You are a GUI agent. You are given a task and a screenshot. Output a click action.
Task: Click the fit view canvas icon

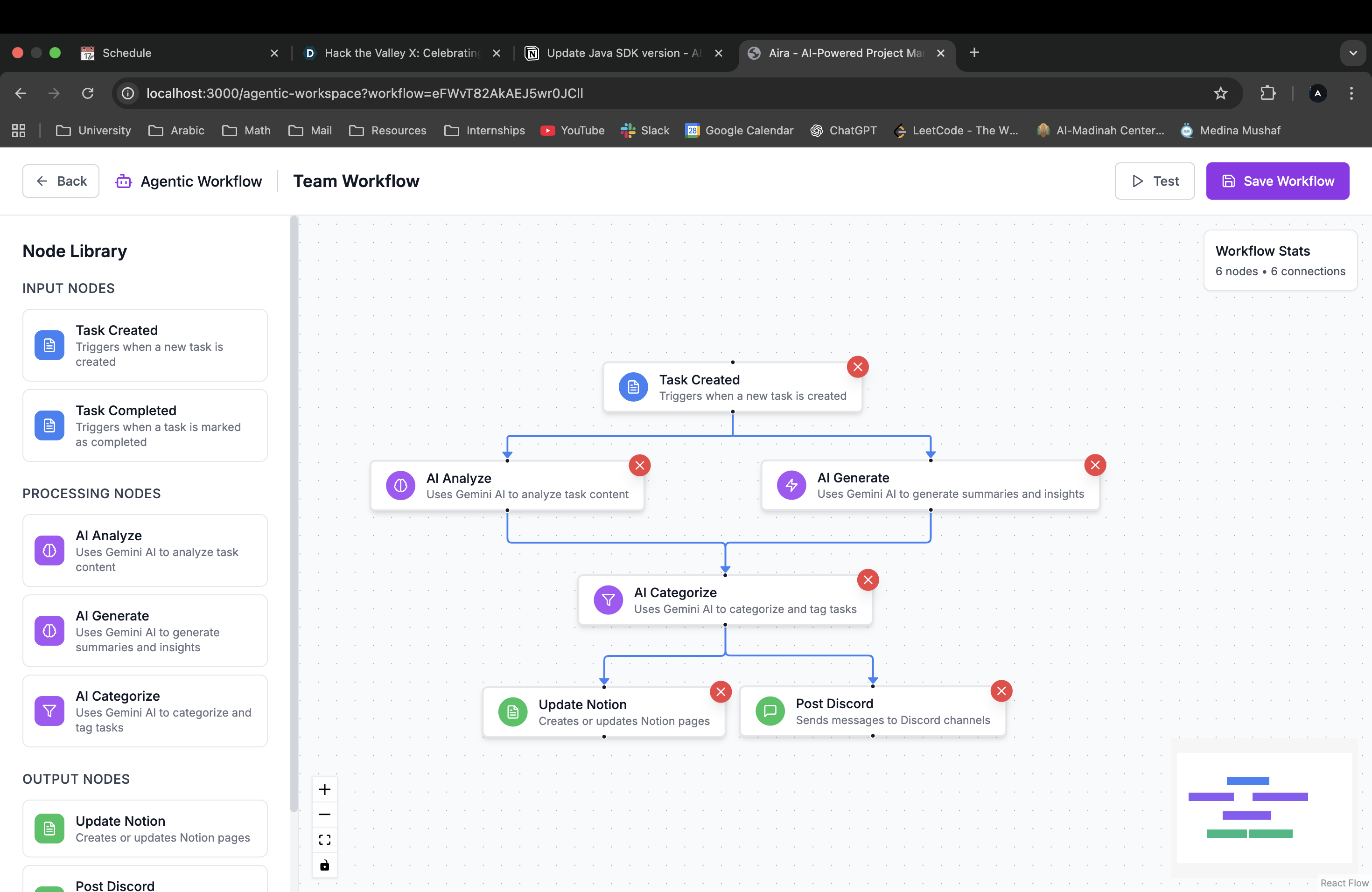324,840
